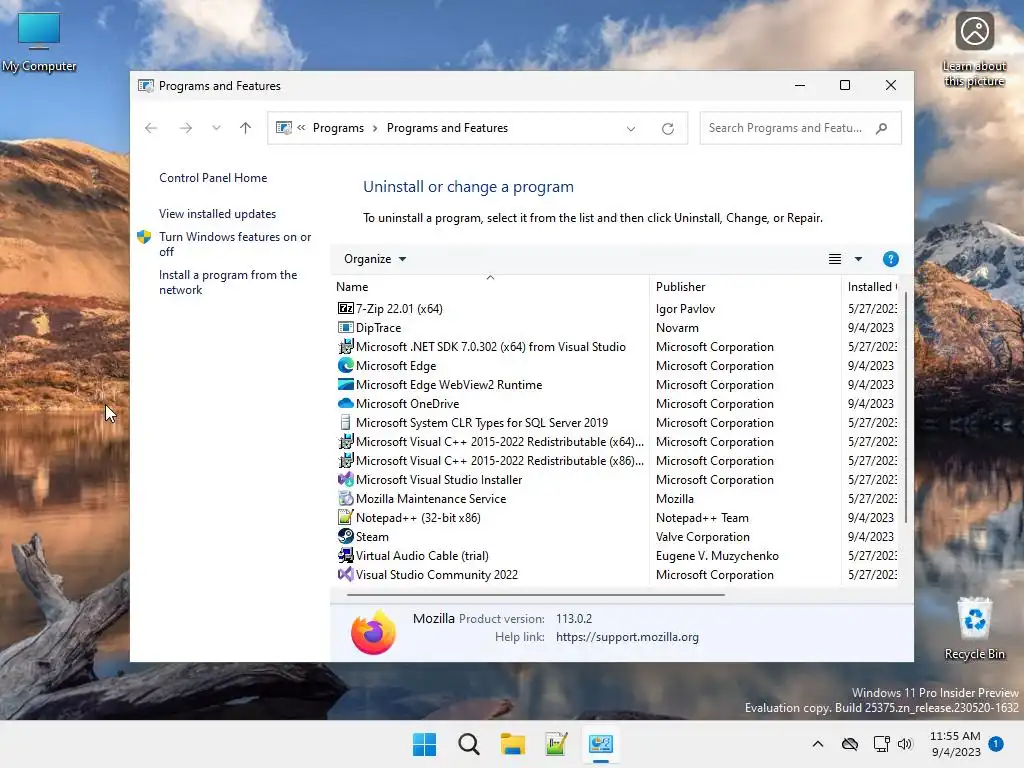Image resolution: width=1024 pixels, height=768 pixels.
Task: Click the Refresh button in address bar
Action: click(667, 128)
